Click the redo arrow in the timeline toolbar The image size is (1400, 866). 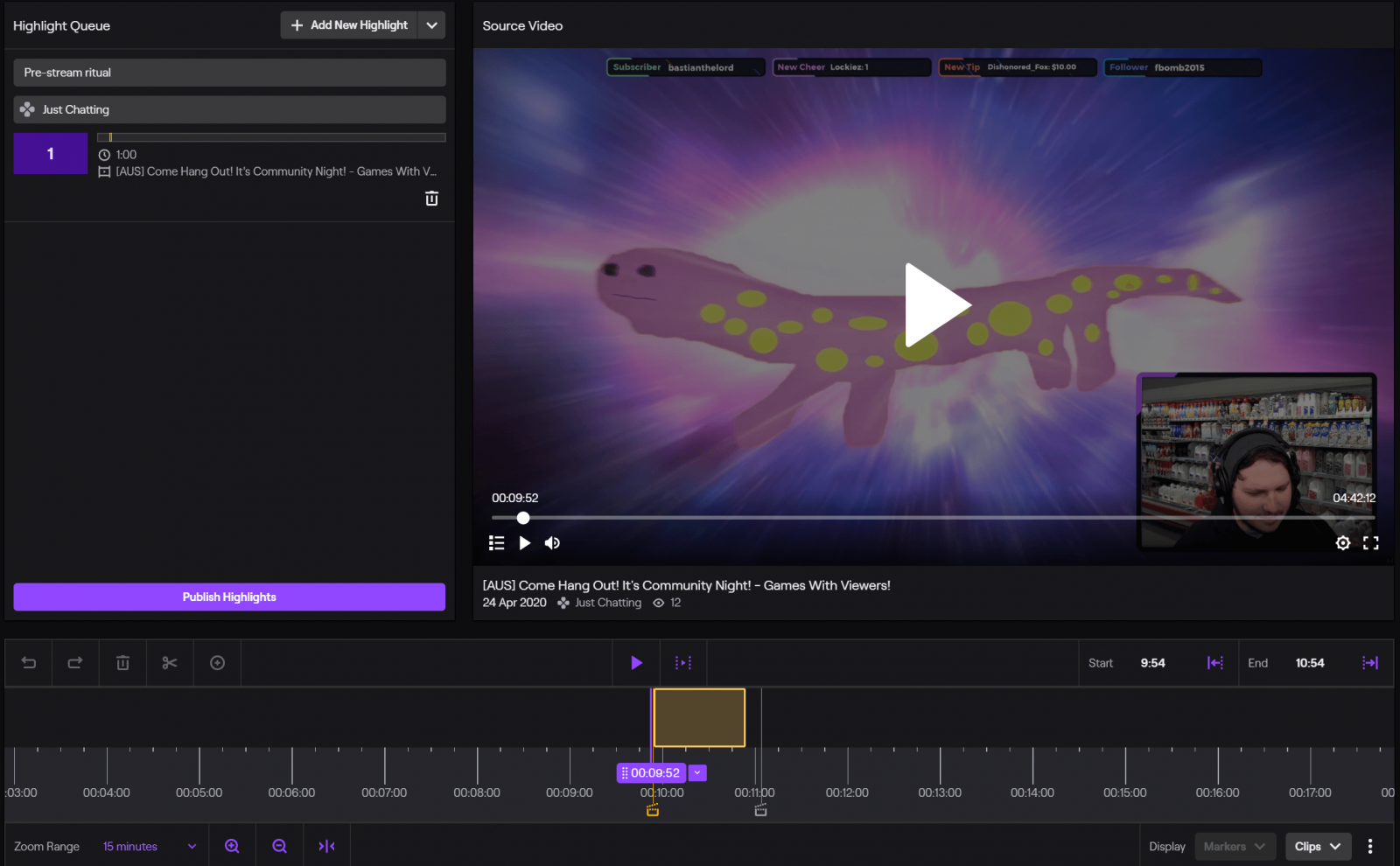[x=75, y=663]
